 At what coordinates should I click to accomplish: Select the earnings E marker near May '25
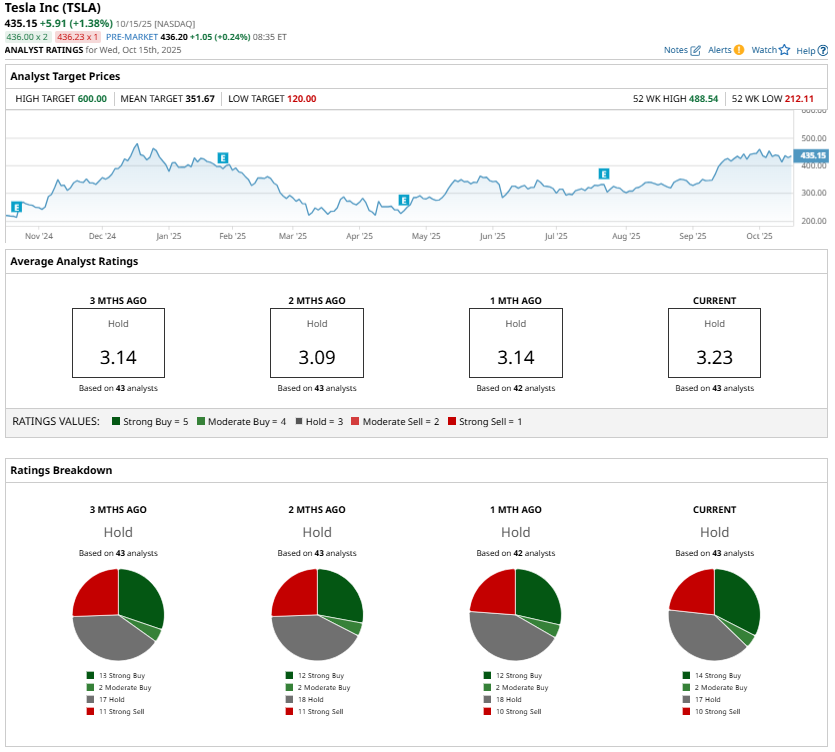[x=404, y=200]
